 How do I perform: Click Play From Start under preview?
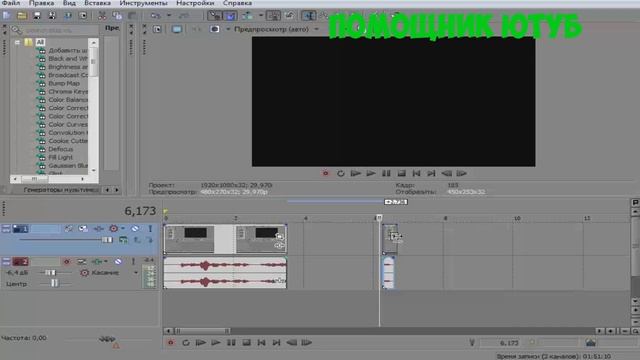click(x=356, y=173)
